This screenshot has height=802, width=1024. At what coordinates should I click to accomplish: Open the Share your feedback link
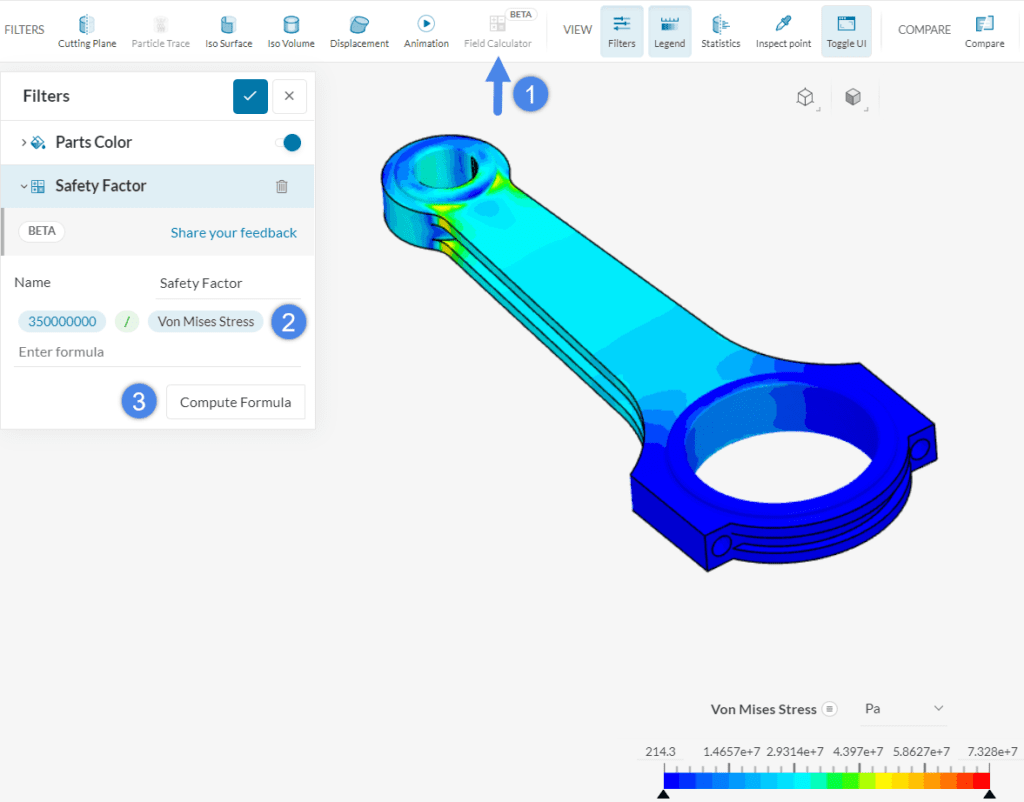click(x=233, y=233)
